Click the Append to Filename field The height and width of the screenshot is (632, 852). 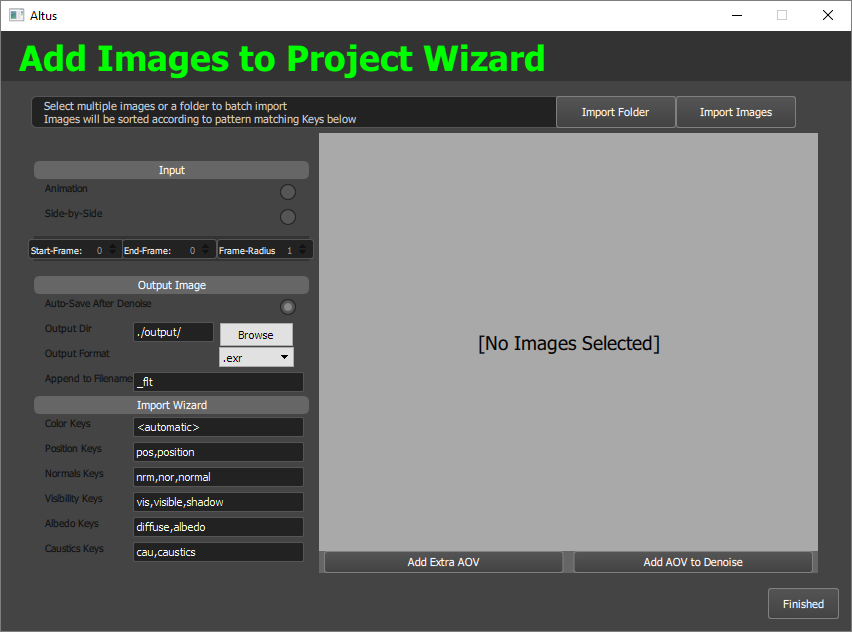coord(218,381)
